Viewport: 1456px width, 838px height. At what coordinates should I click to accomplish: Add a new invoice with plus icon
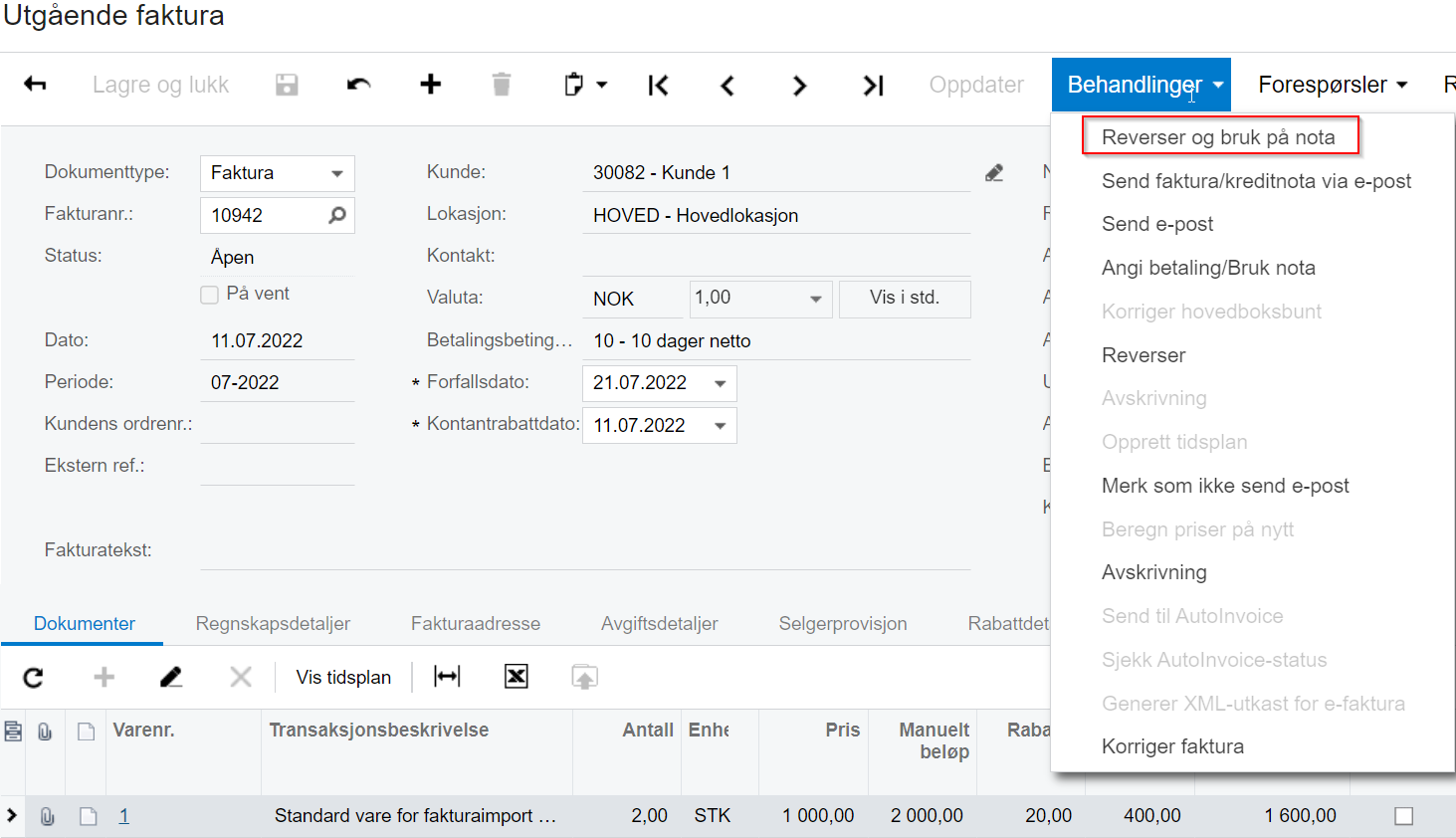(x=430, y=85)
